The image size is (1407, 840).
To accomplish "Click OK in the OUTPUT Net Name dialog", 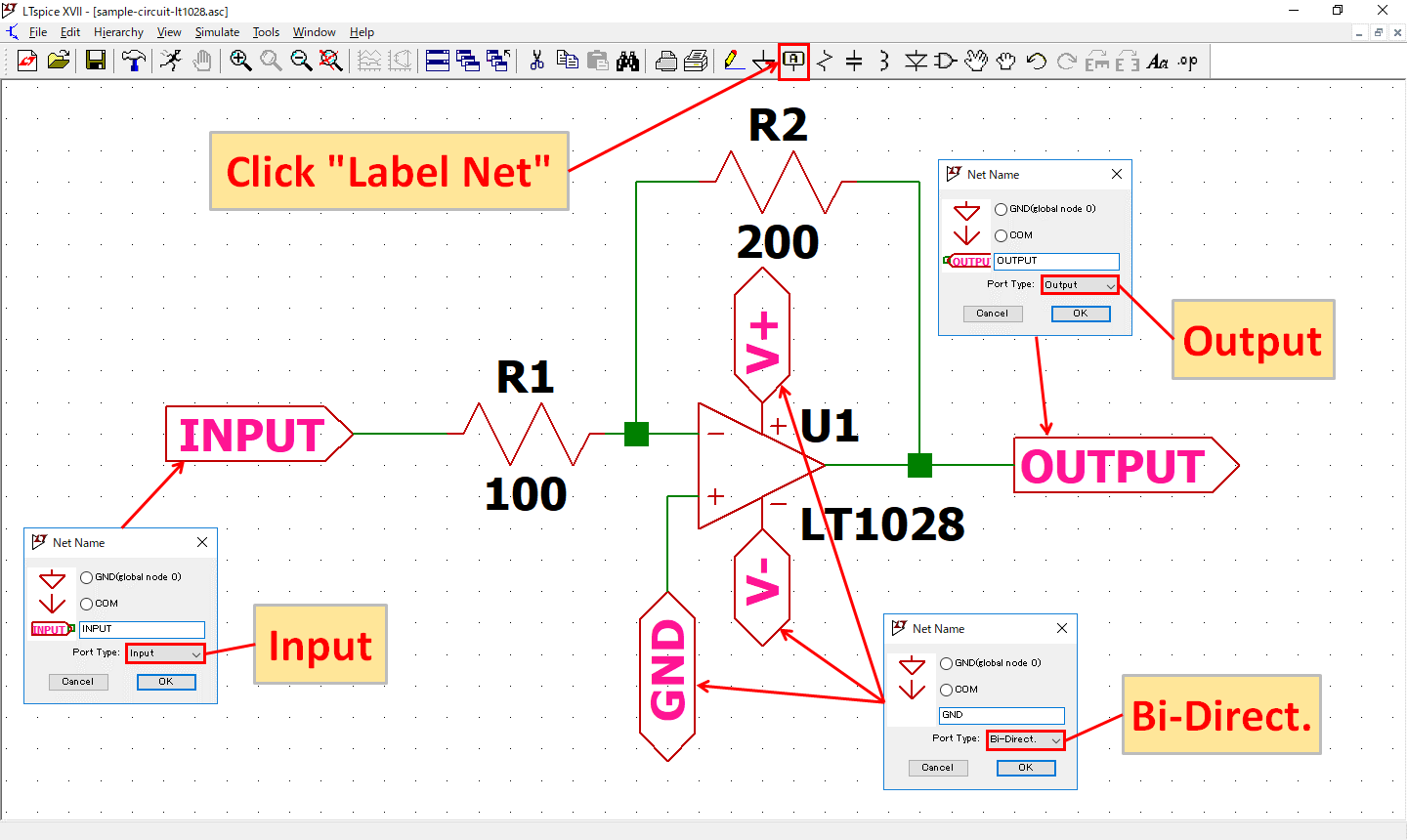I will point(1081,314).
